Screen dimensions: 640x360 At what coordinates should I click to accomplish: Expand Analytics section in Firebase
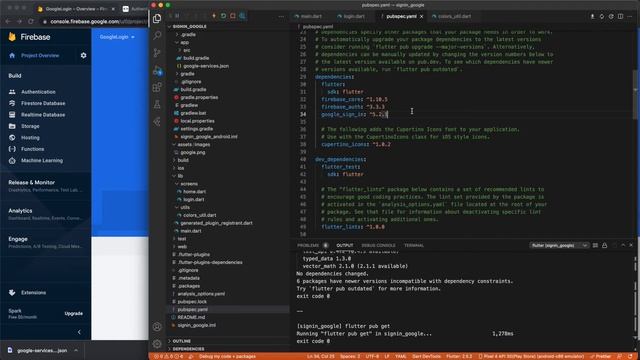(45, 214)
